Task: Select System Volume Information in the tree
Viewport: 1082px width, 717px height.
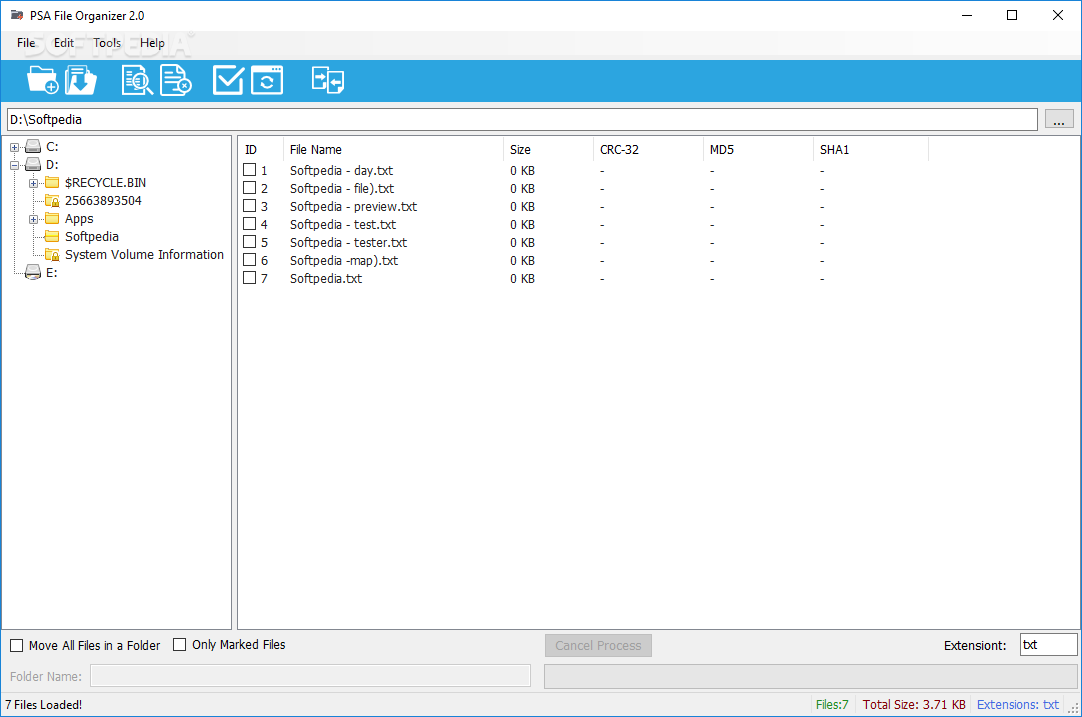Action: pos(144,255)
